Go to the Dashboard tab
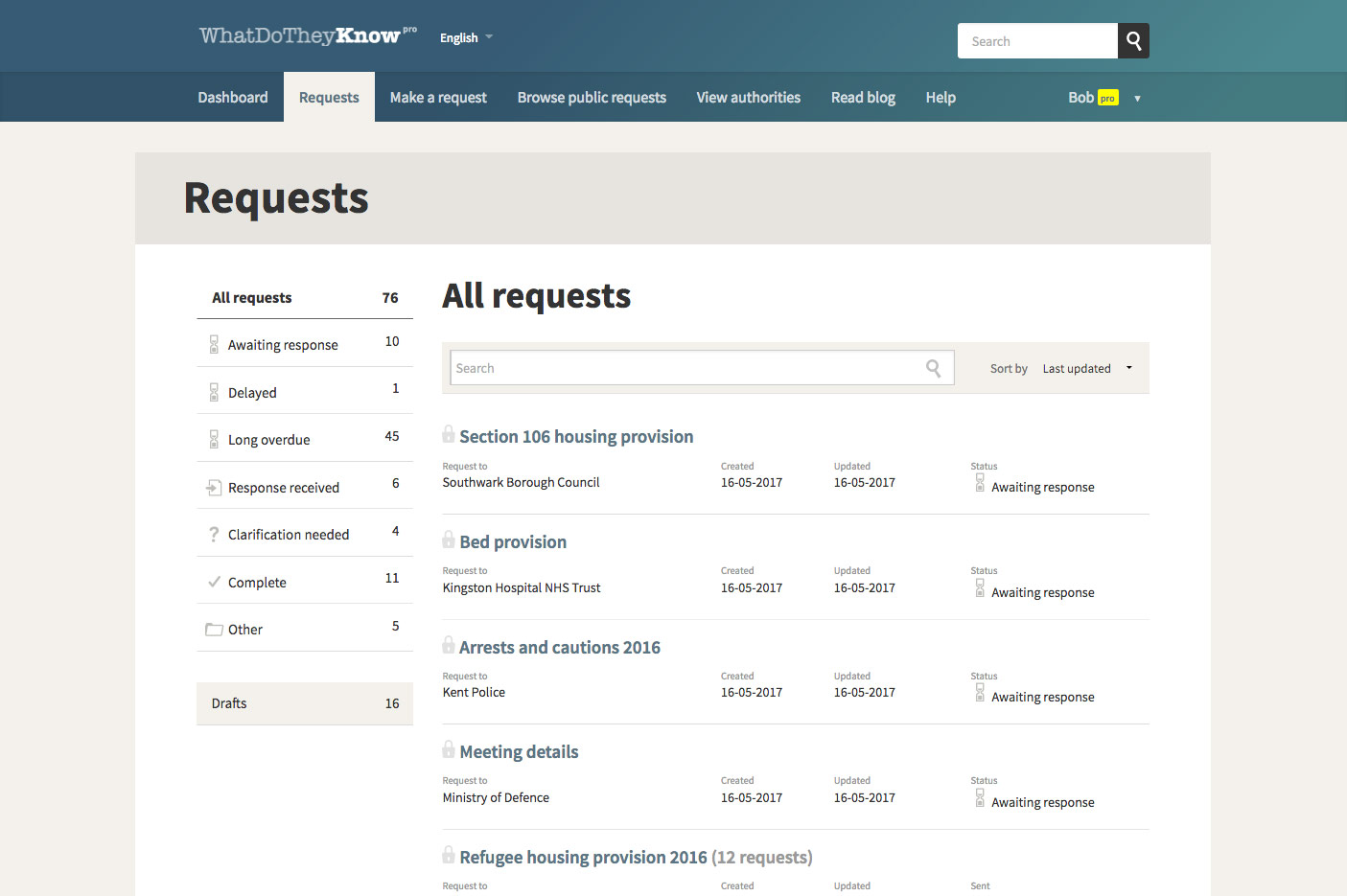The height and width of the screenshot is (896, 1347). tap(233, 98)
